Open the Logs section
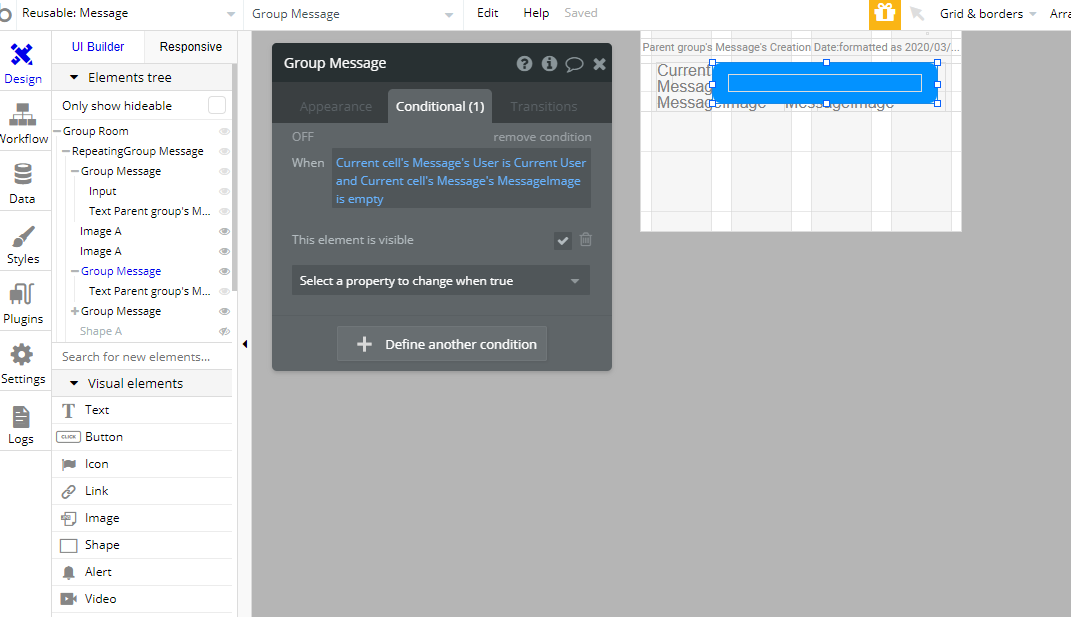The width and height of the screenshot is (1071, 617). [21, 424]
